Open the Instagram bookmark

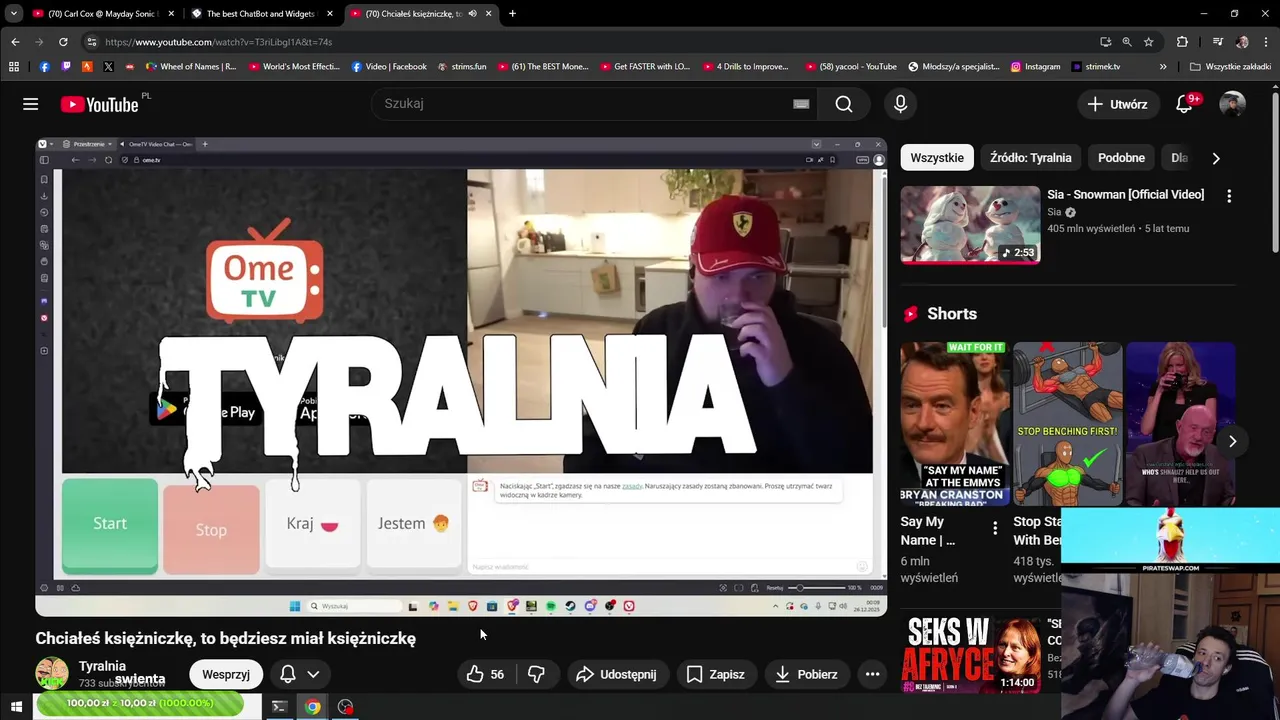coord(1035,67)
